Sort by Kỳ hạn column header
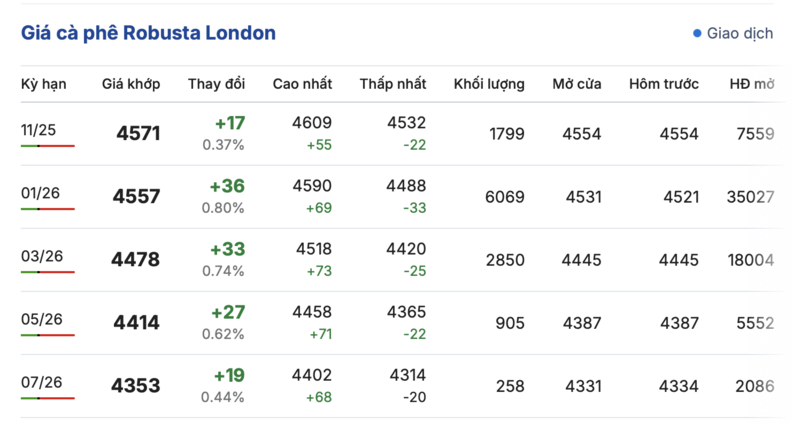The width and height of the screenshot is (800, 432). coord(44,84)
